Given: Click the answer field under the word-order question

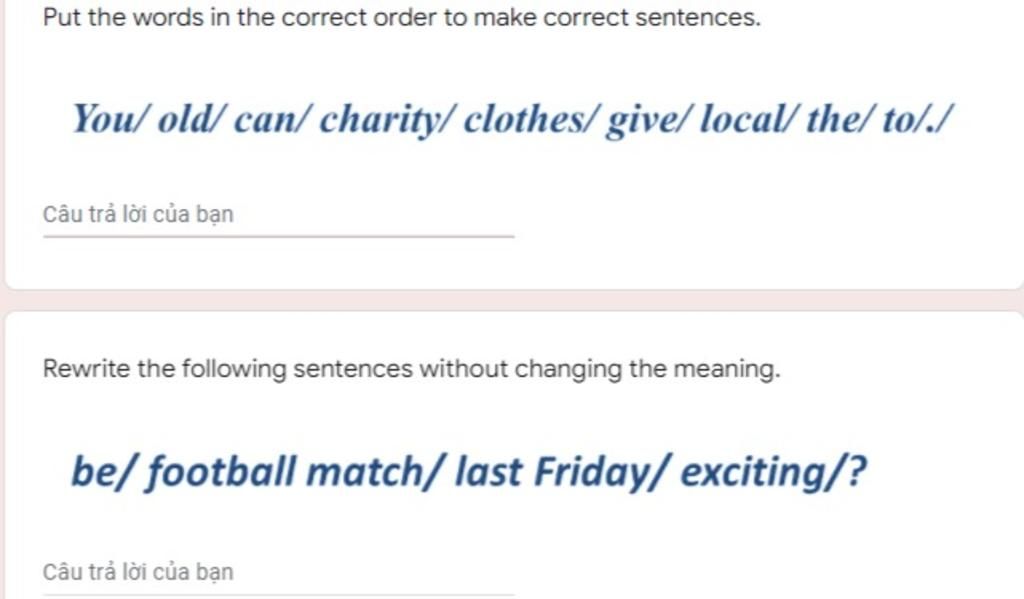Looking at the screenshot, I should point(278,215).
